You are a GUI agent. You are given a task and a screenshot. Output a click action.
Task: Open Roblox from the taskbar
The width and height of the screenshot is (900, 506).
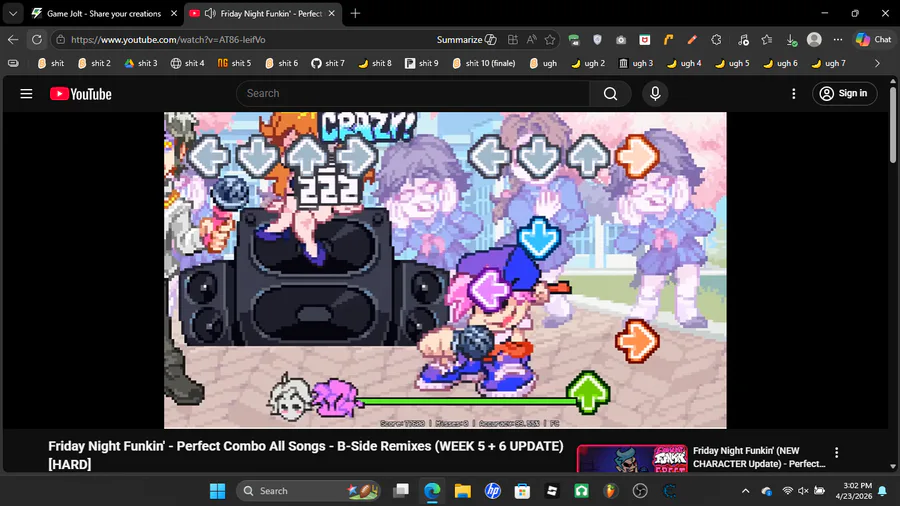[552, 491]
